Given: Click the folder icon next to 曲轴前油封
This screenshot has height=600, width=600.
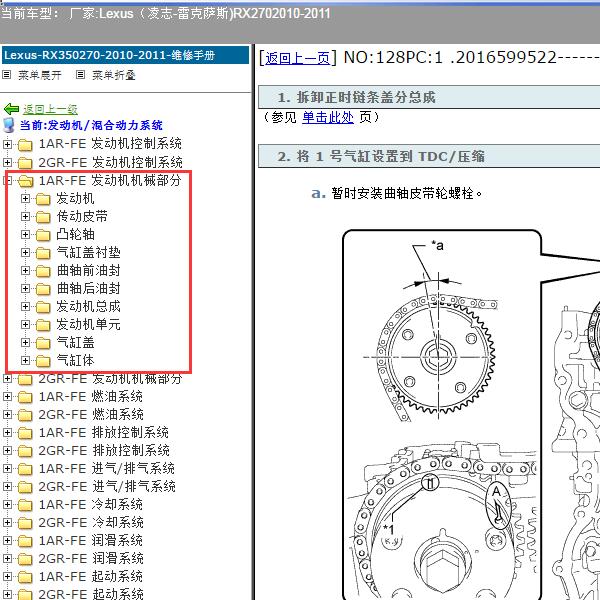Looking at the screenshot, I should 43,271.
